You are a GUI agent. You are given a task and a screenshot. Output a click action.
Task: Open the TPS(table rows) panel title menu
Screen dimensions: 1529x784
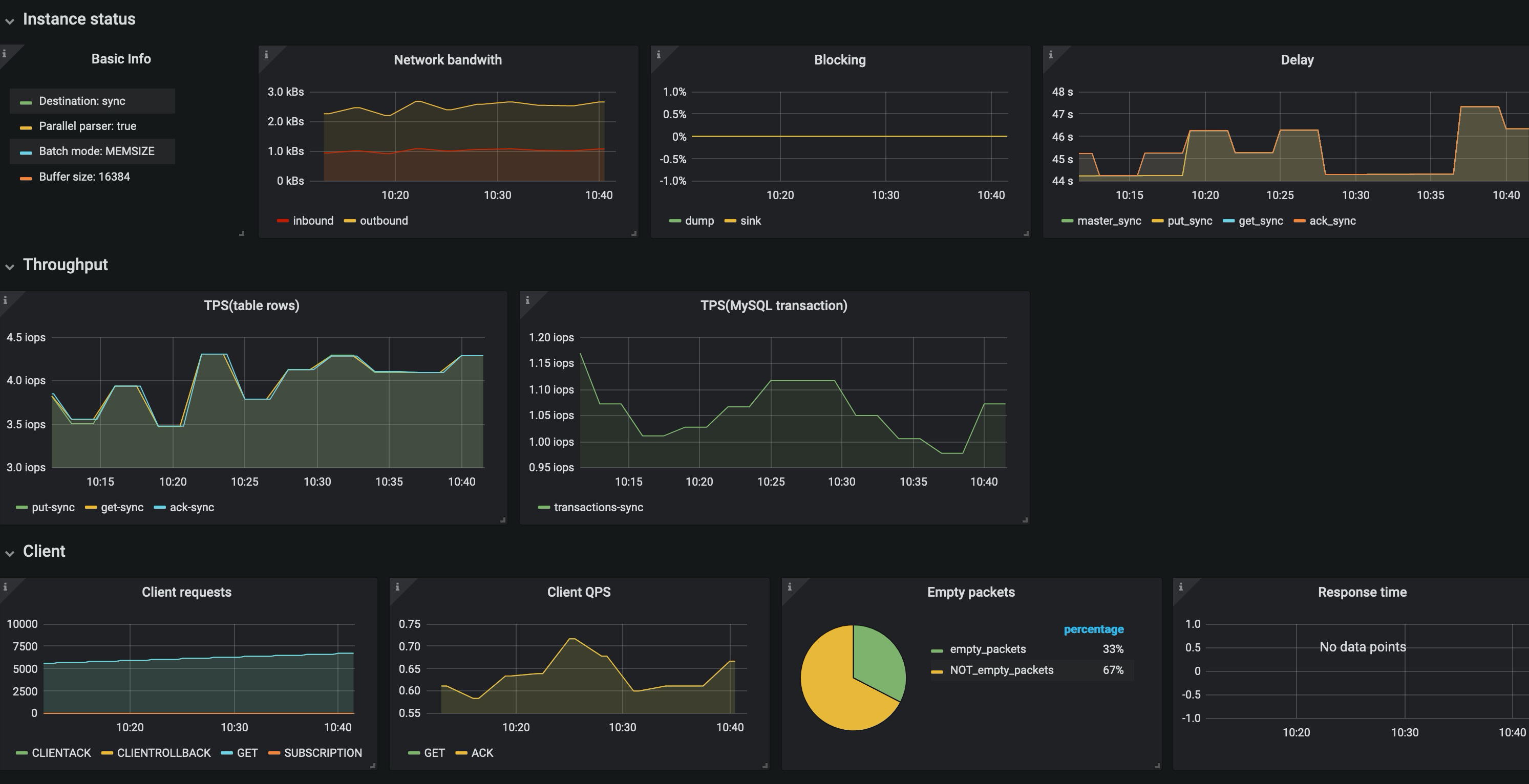tap(251, 306)
